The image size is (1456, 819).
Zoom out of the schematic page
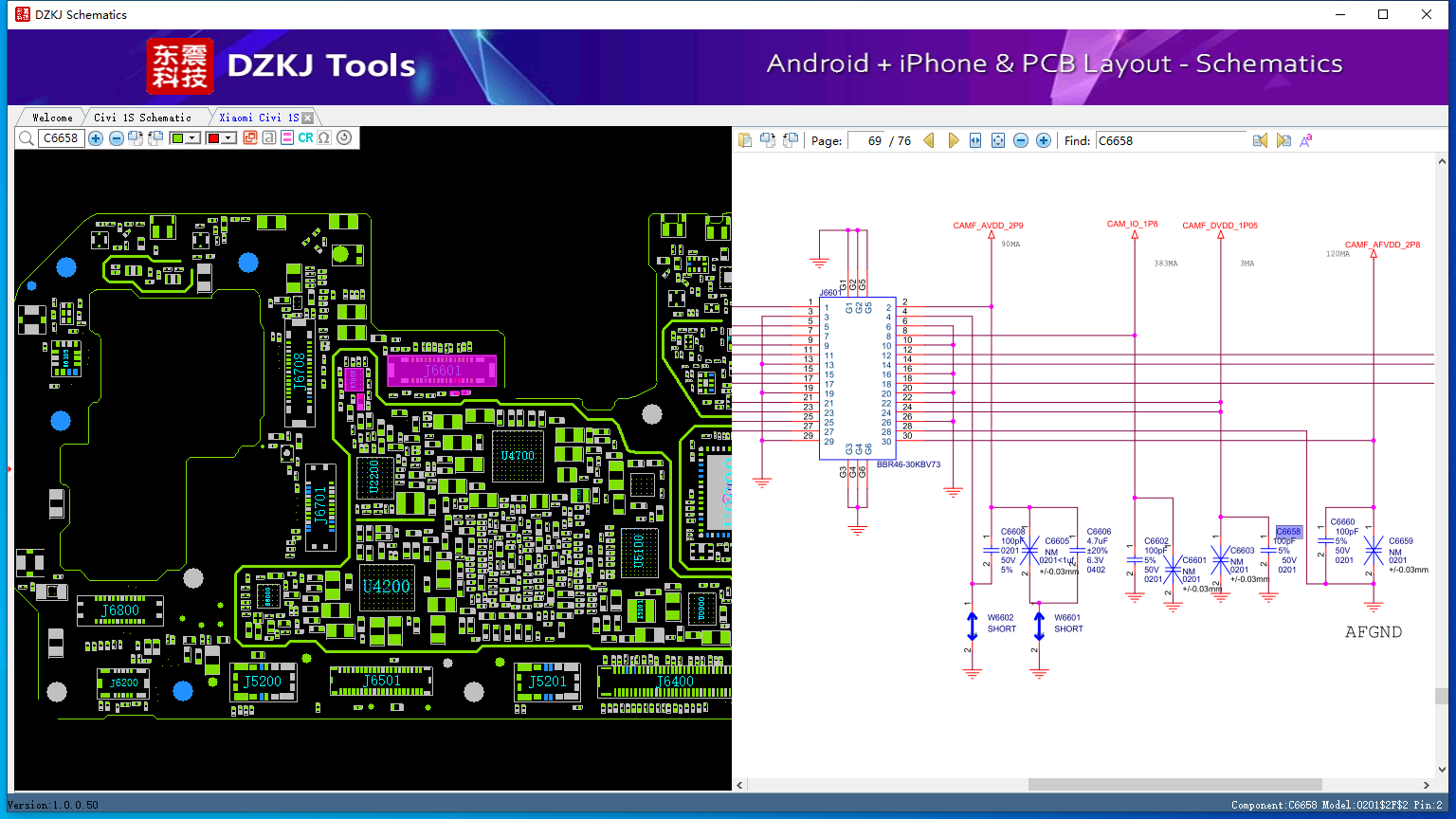[1021, 140]
